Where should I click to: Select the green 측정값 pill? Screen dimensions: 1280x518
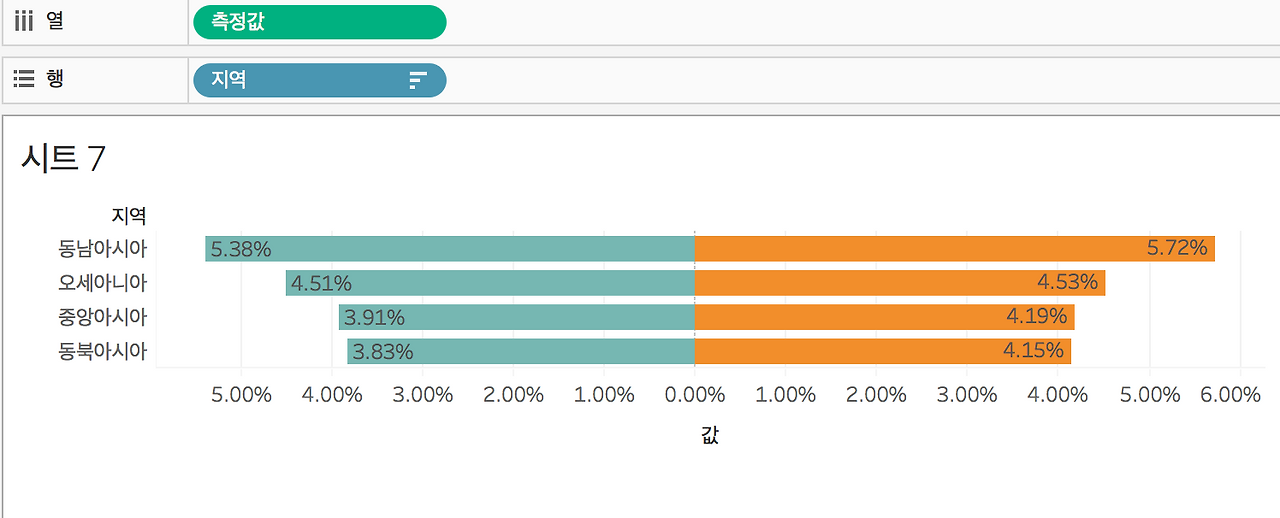(319, 21)
